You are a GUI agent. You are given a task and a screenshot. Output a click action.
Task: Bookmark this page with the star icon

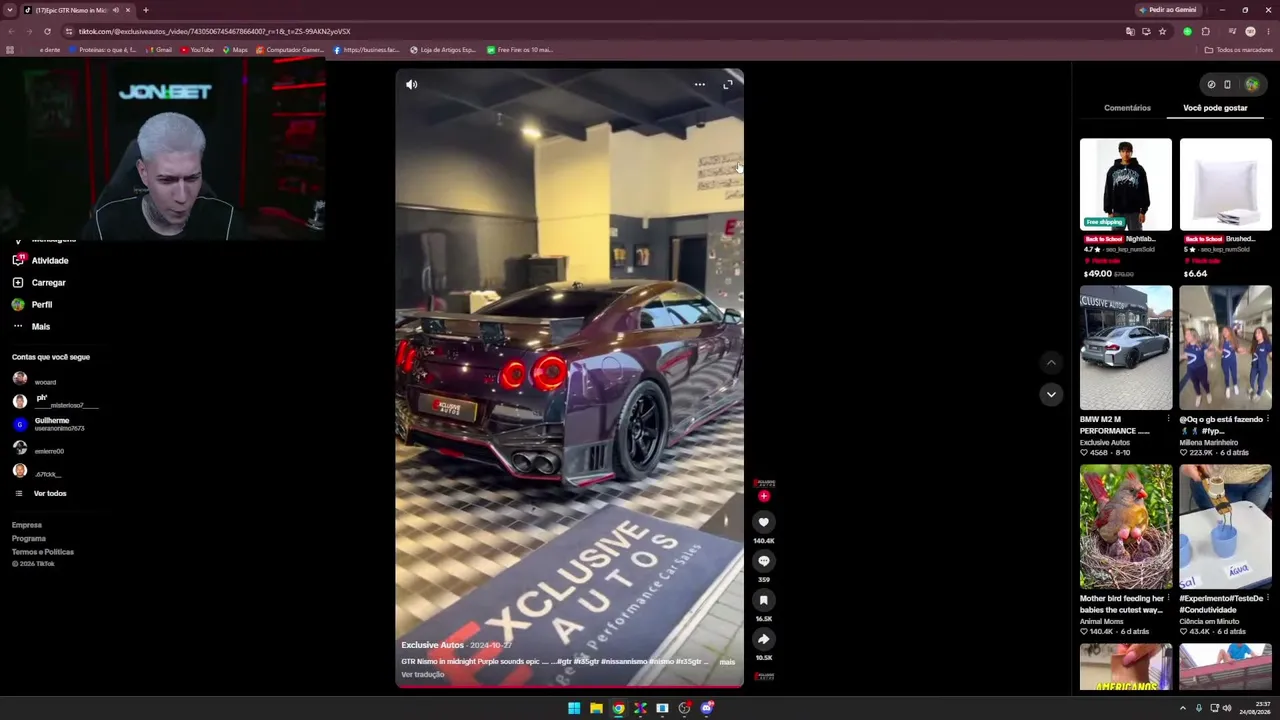(x=1162, y=31)
